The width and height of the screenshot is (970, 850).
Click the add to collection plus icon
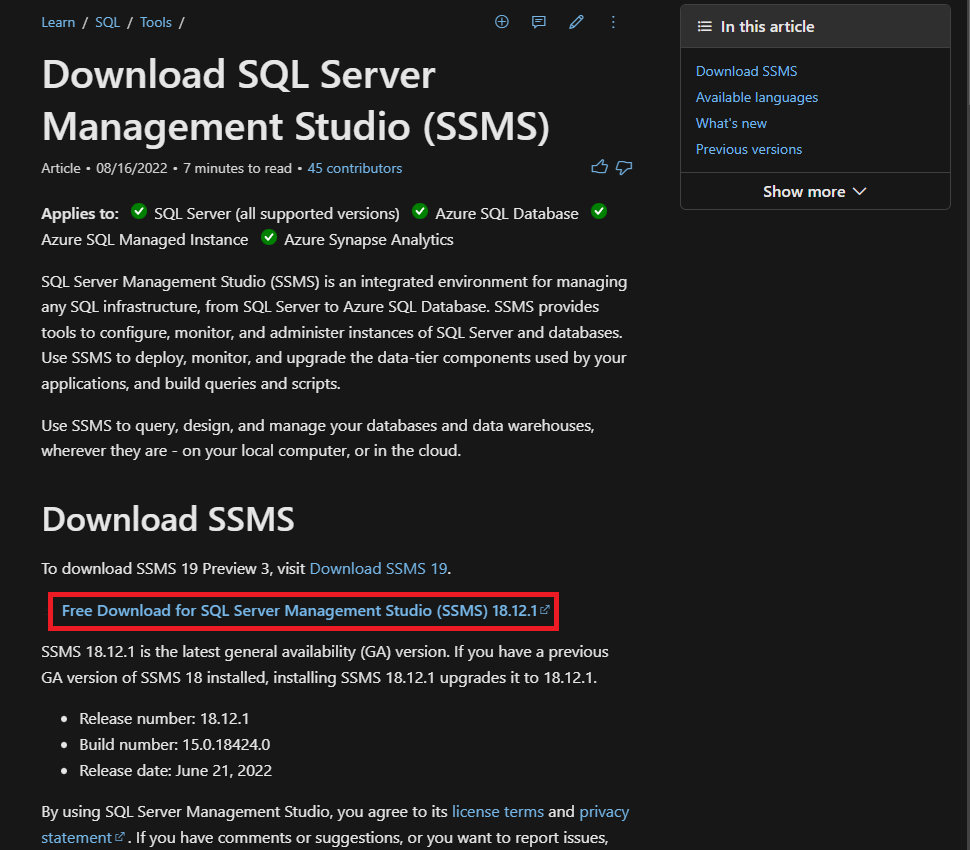tap(502, 22)
